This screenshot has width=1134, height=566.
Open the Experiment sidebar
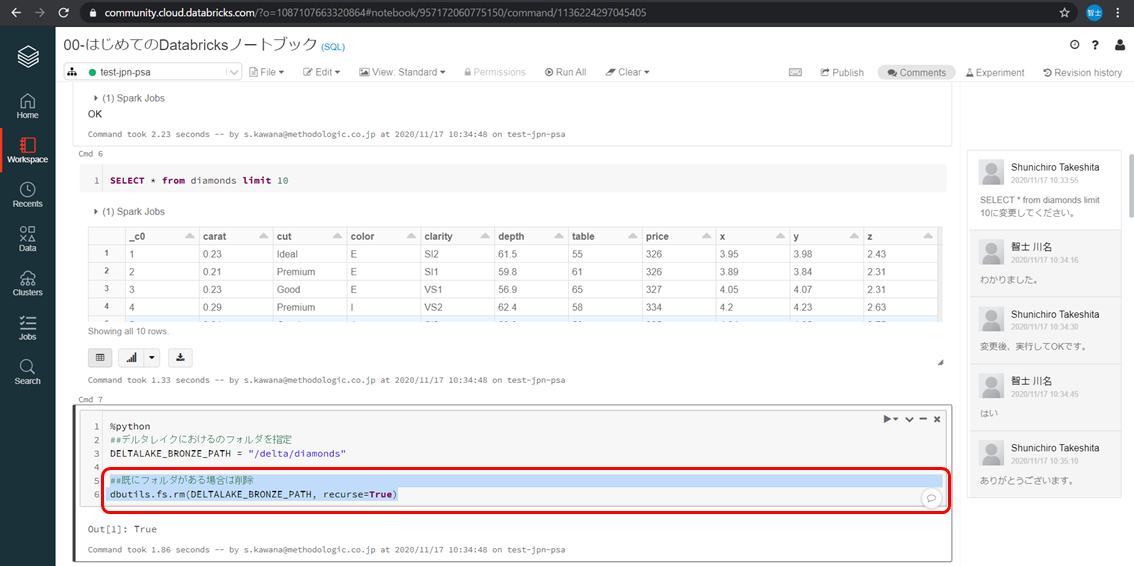click(995, 72)
